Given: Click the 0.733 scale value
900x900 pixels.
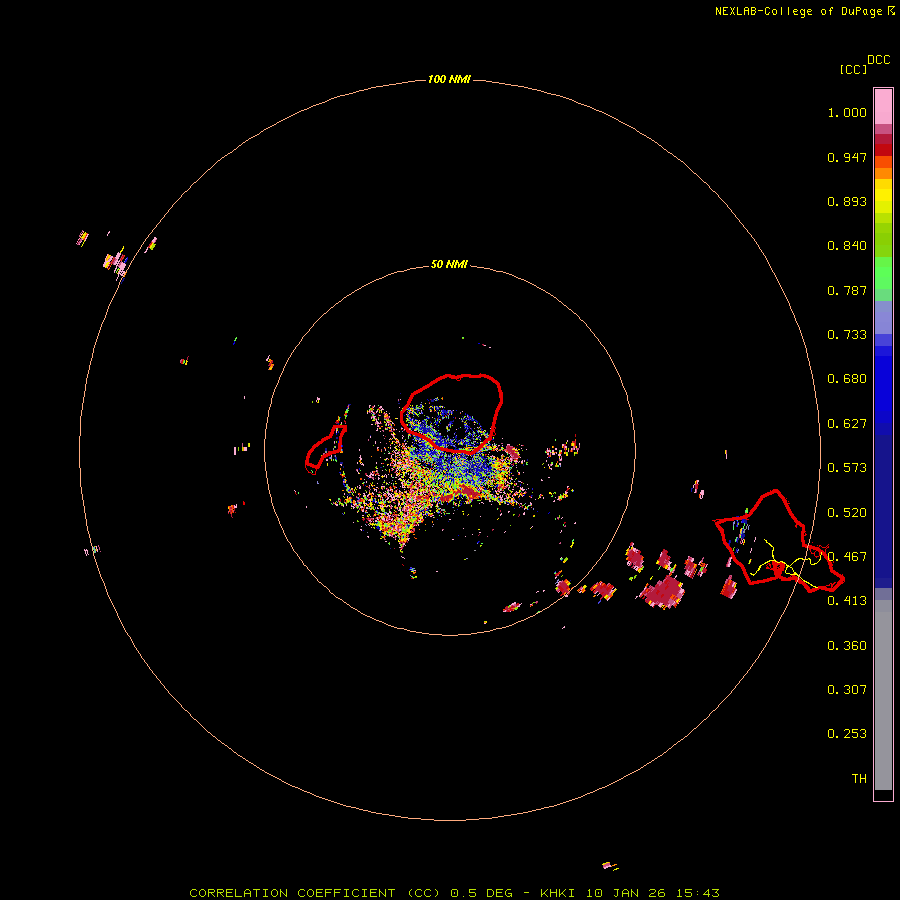Looking at the screenshot, I should click(847, 335).
